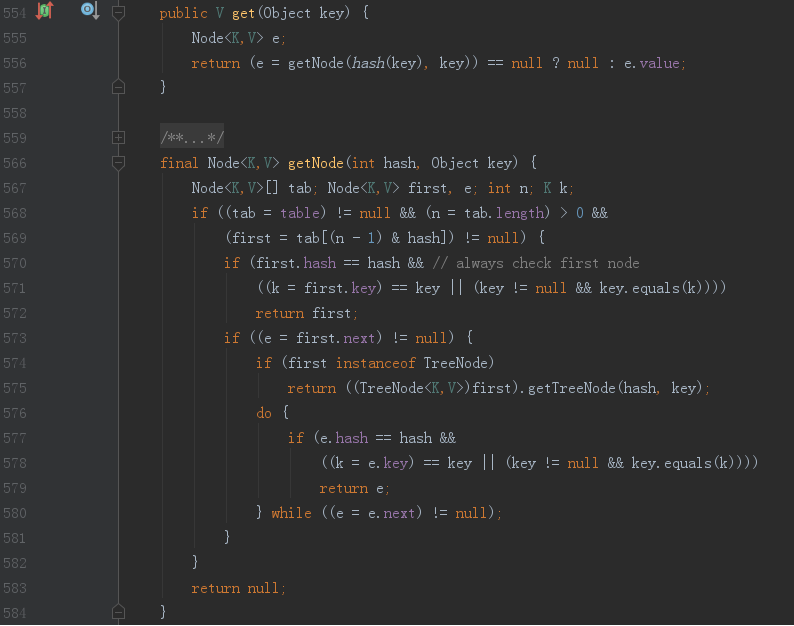Click the getNode method declaration name on line 566
794x626 pixels.
point(316,163)
